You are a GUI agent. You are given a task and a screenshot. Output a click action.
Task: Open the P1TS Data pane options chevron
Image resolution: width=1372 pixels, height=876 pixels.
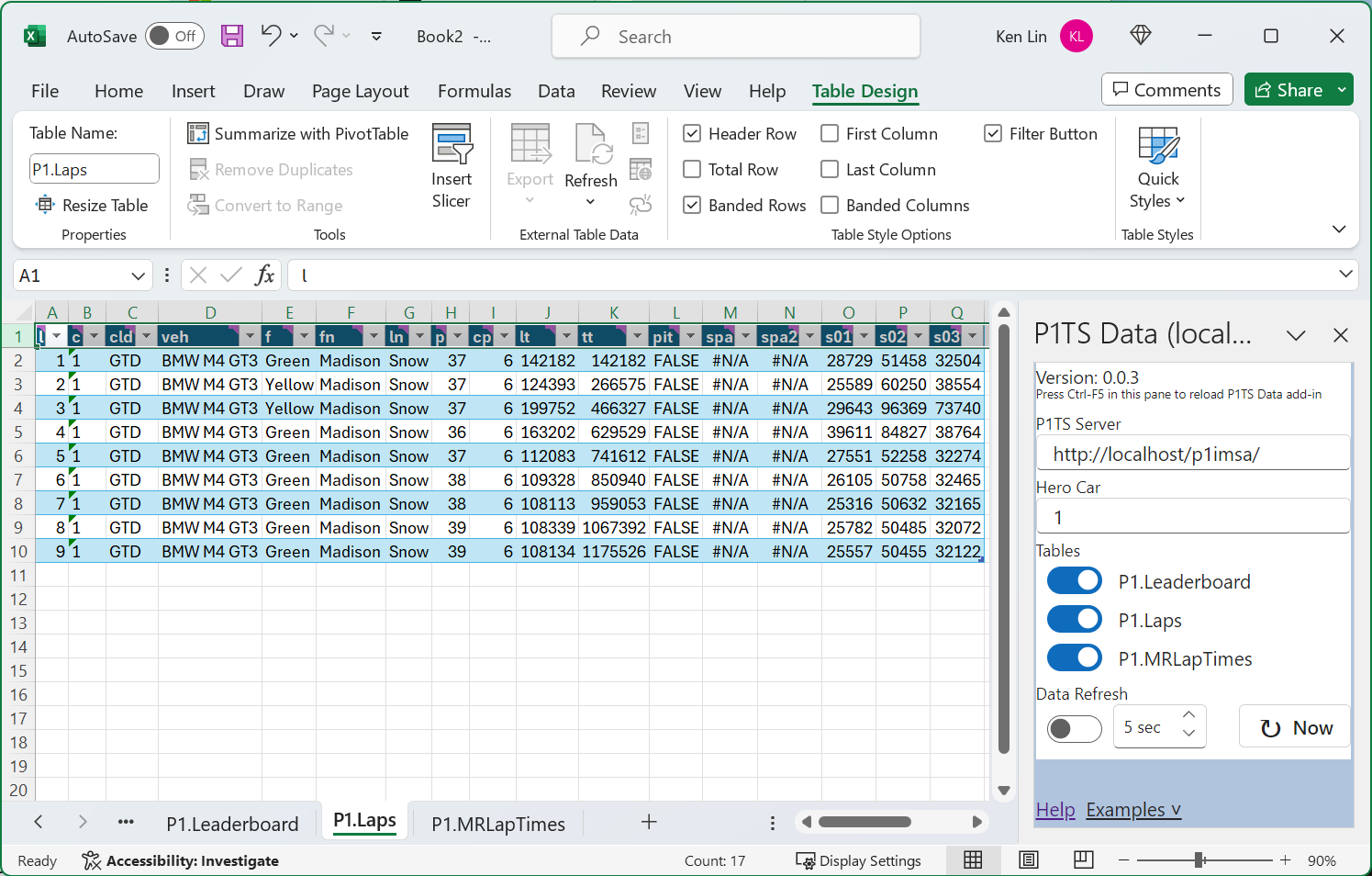(1296, 335)
